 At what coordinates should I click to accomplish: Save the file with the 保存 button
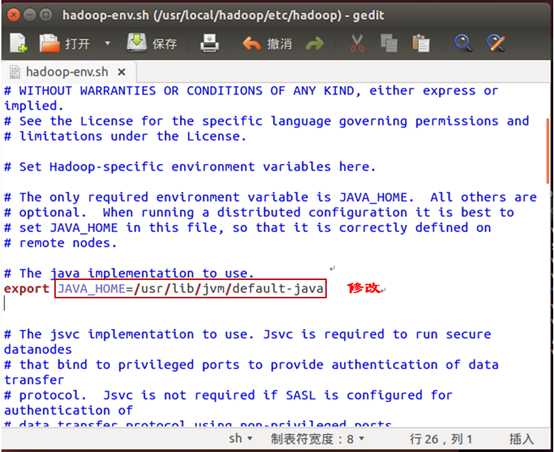[152, 43]
